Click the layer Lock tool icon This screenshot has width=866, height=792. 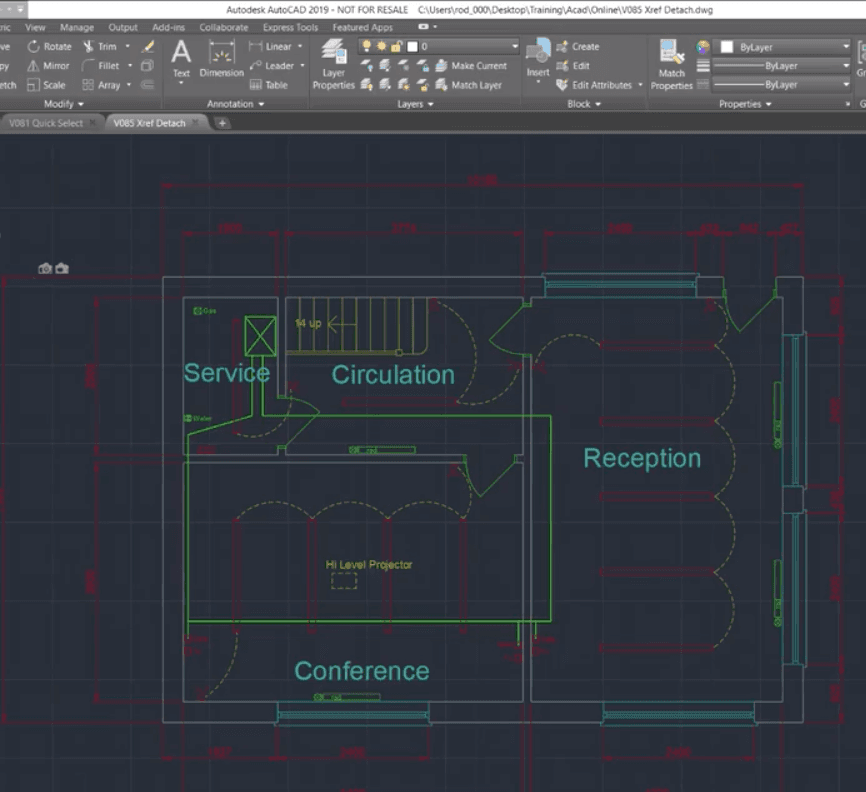pyautogui.click(x=423, y=66)
